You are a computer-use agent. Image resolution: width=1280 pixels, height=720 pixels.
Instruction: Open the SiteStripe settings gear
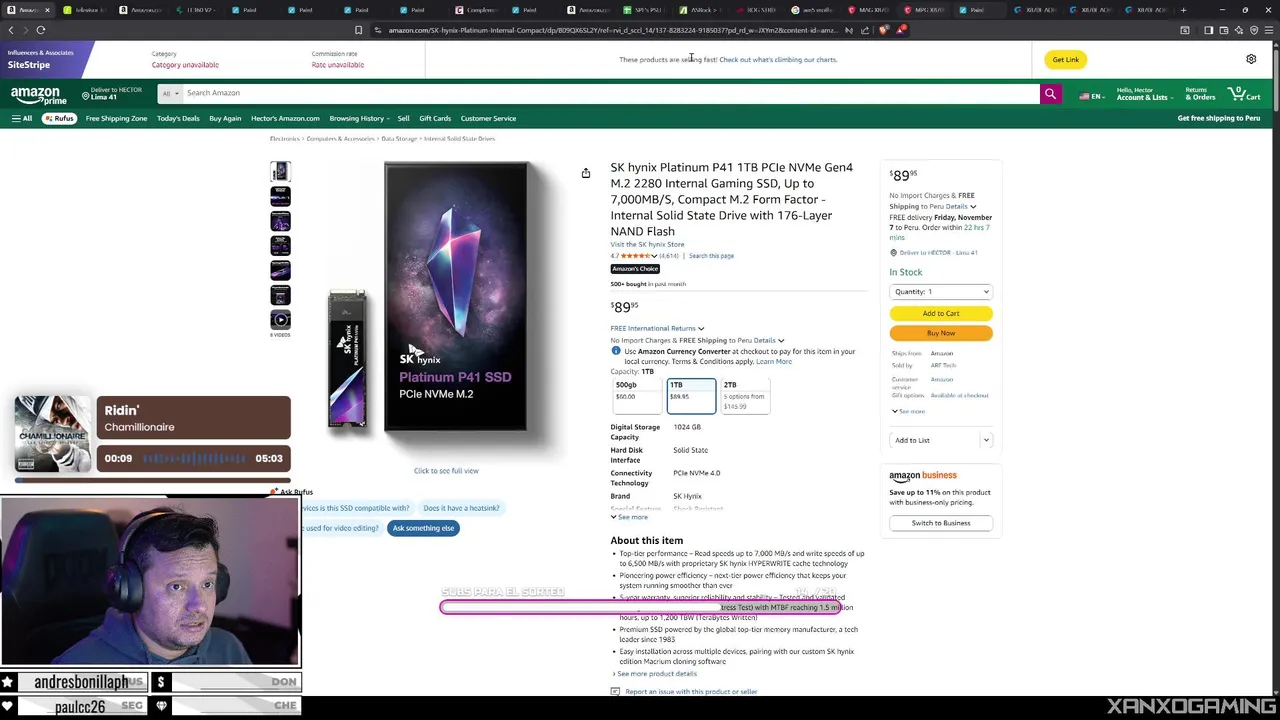(1251, 59)
